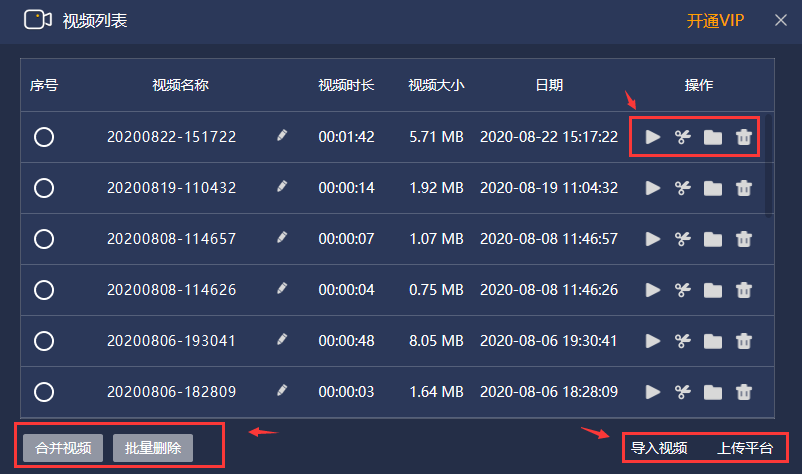
Task: Click the date 2020-08-19 11:04:32
Action: pyautogui.click(x=549, y=188)
